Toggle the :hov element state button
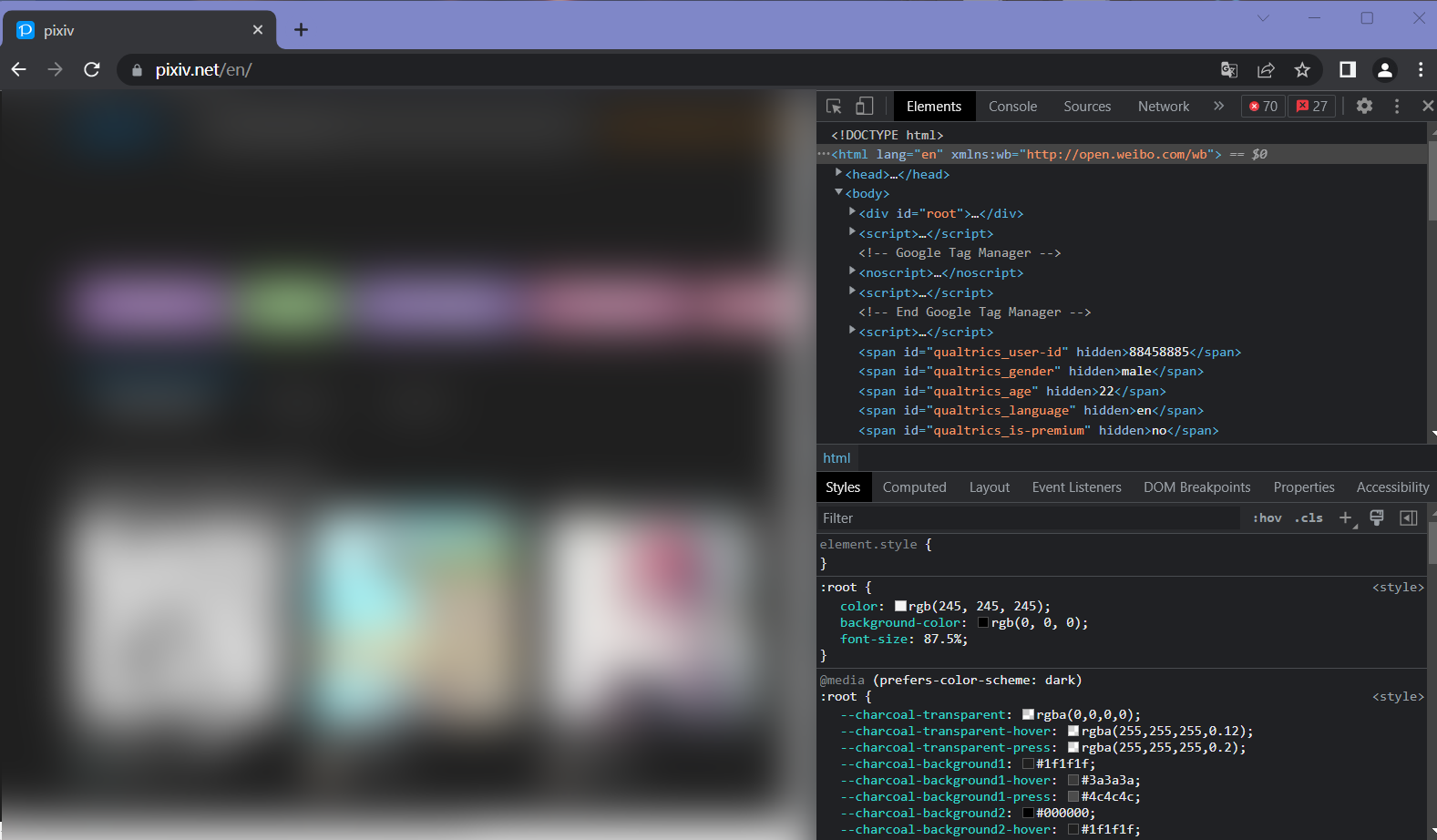This screenshot has width=1437, height=840. [x=1267, y=517]
